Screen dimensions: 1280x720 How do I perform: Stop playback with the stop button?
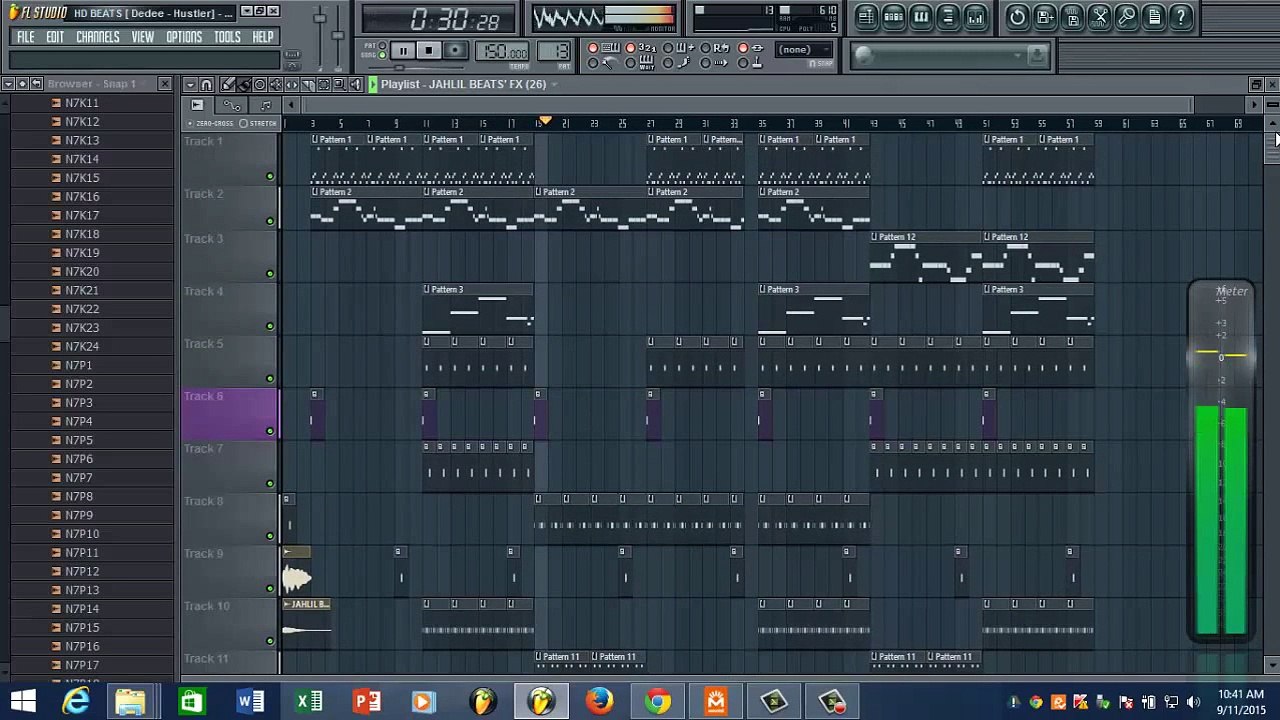coord(428,51)
